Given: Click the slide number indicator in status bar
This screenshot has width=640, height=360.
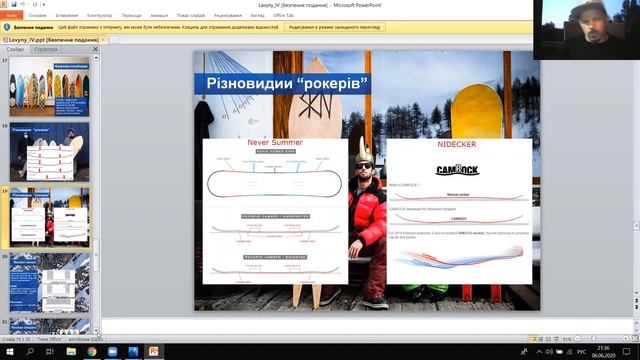Looking at the screenshot, I should point(16,339).
